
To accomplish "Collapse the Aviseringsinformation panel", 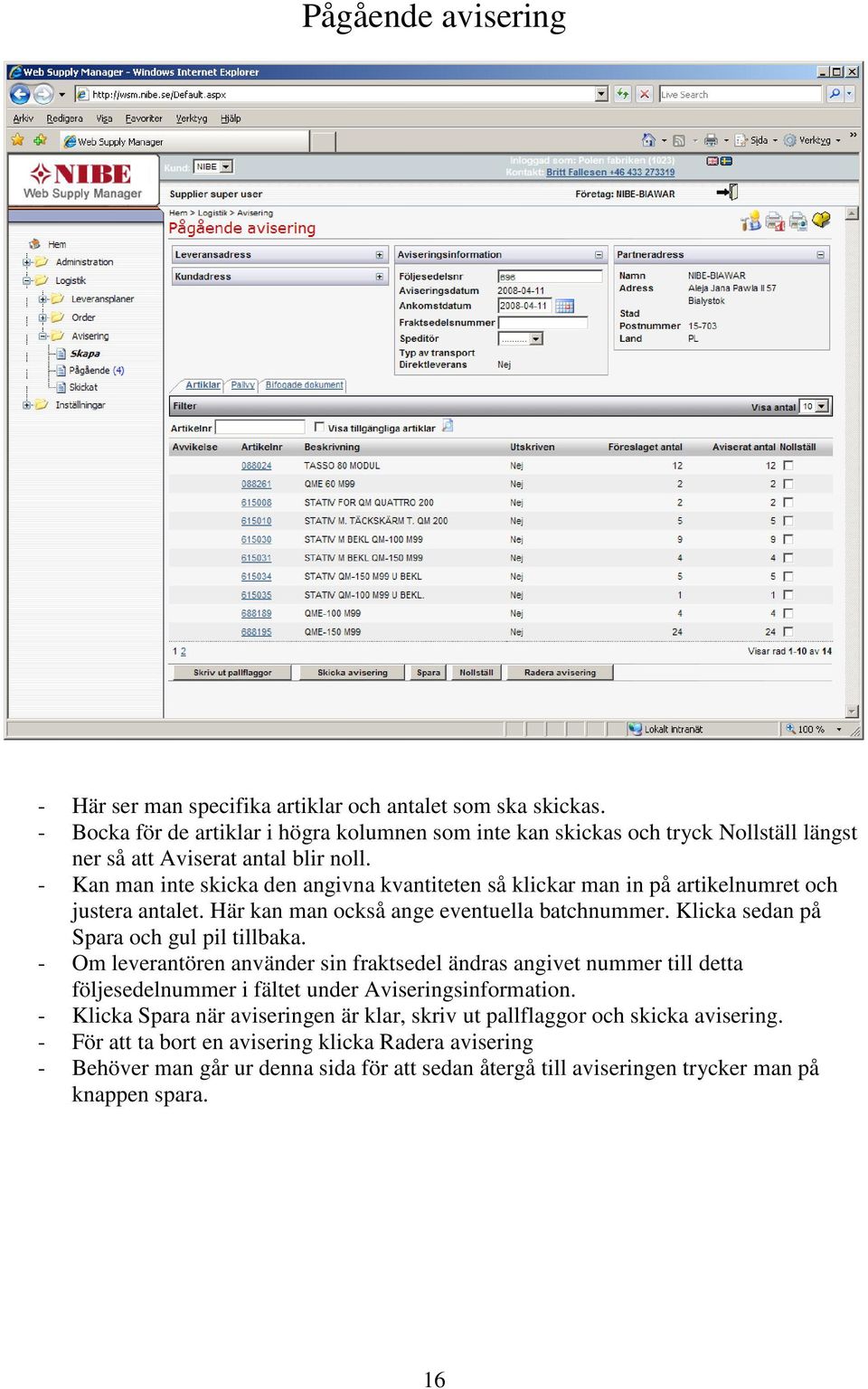I will [x=599, y=255].
